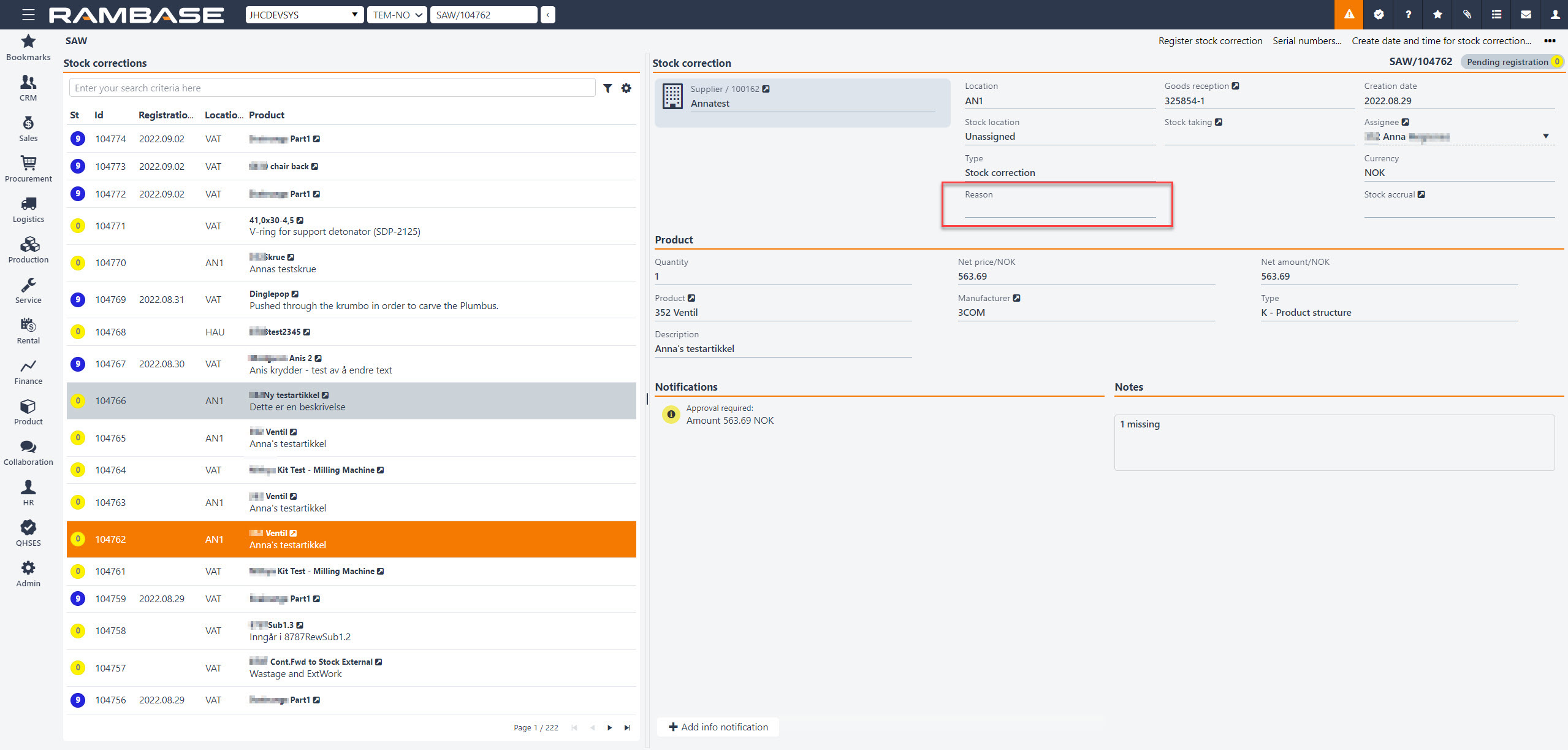Viewport: 1568px width, 750px height.
Task: Open the hamburger main menu
Action: [28, 15]
